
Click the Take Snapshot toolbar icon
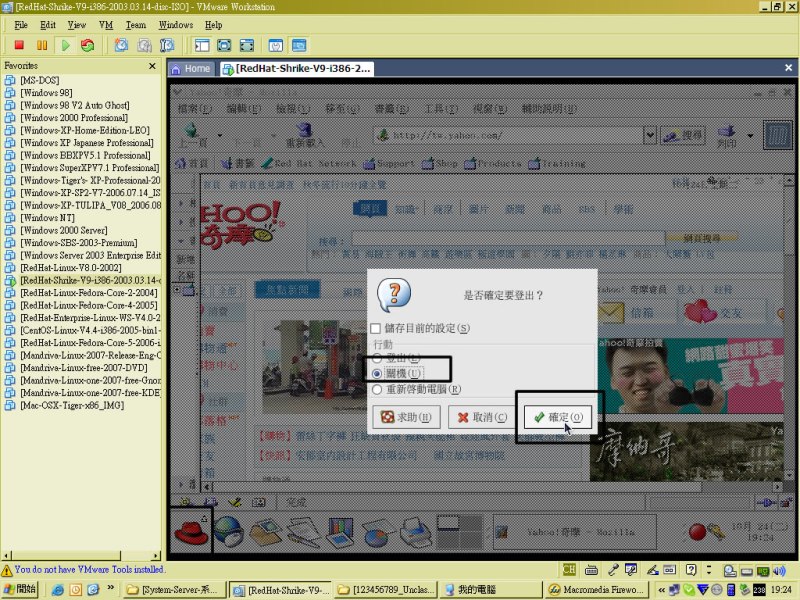(121, 45)
